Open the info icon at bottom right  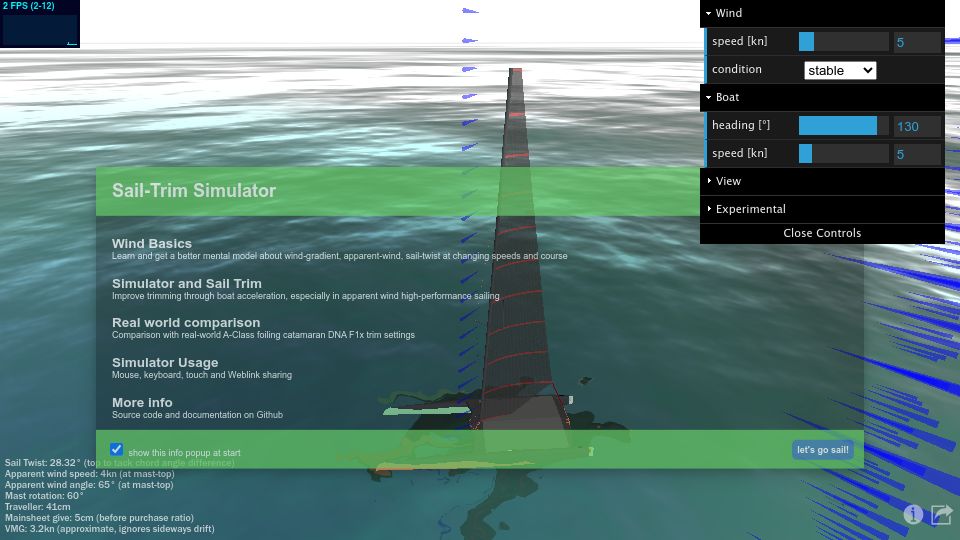pos(913,514)
